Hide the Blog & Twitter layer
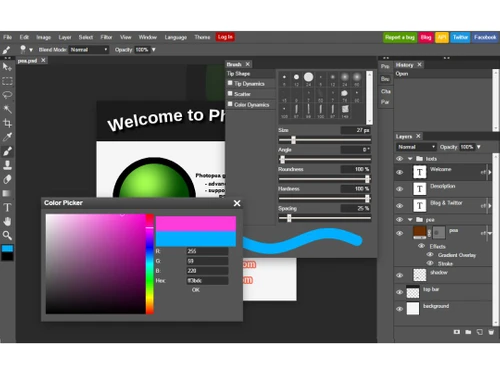This screenshot has height=375, width=500. pos(399,206)
